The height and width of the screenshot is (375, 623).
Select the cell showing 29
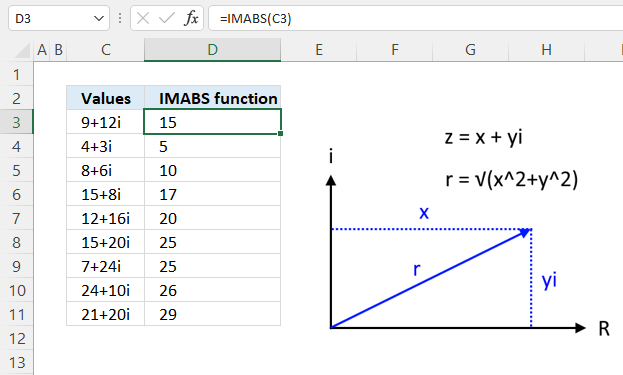pyautogui.click(x=213, y=315)
